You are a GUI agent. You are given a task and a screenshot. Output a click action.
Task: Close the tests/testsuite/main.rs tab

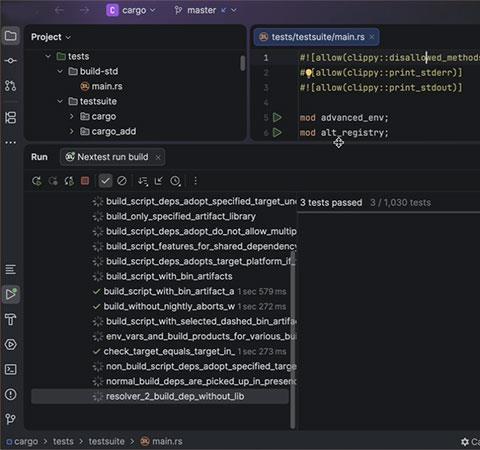(x=372, y=37)
